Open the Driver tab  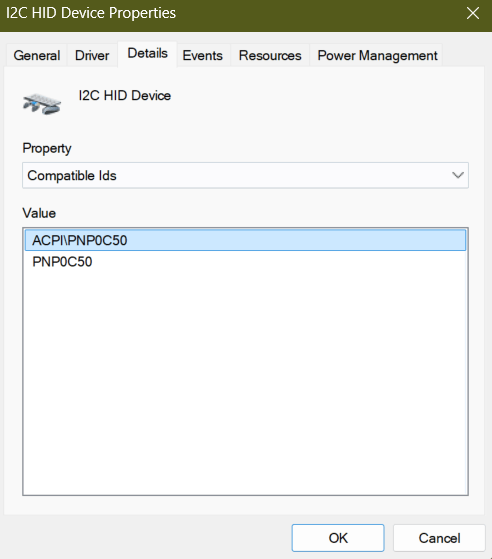92,56
